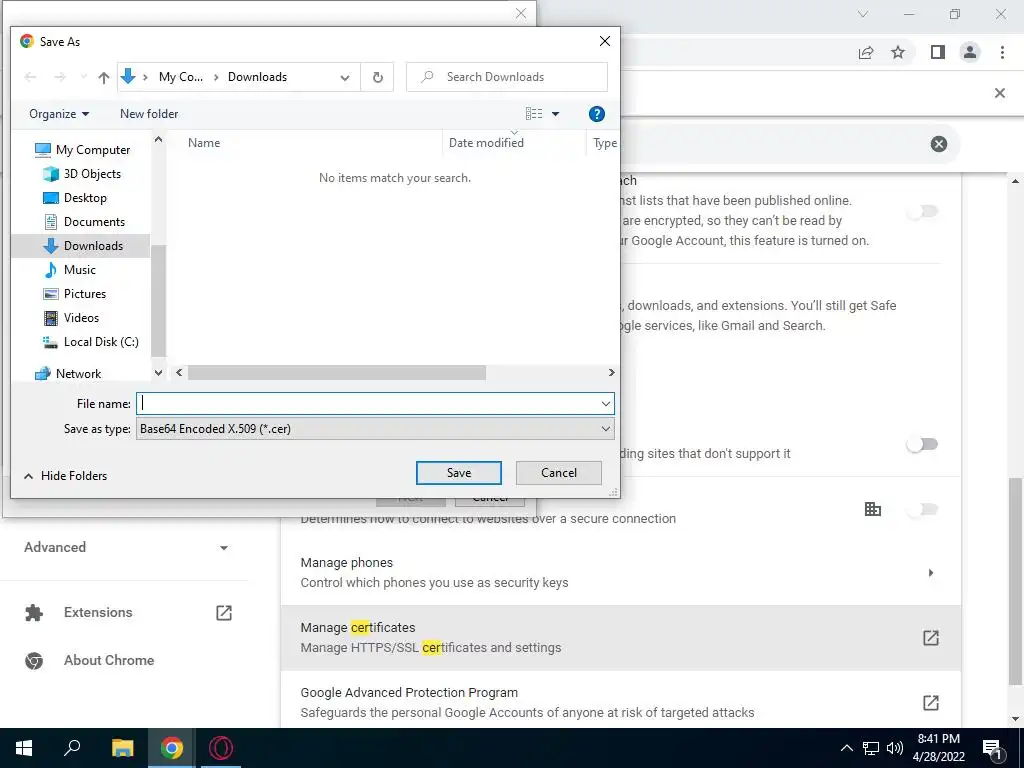Sort by the Name column header
The image size is (1024, 768).
[204, 142]
